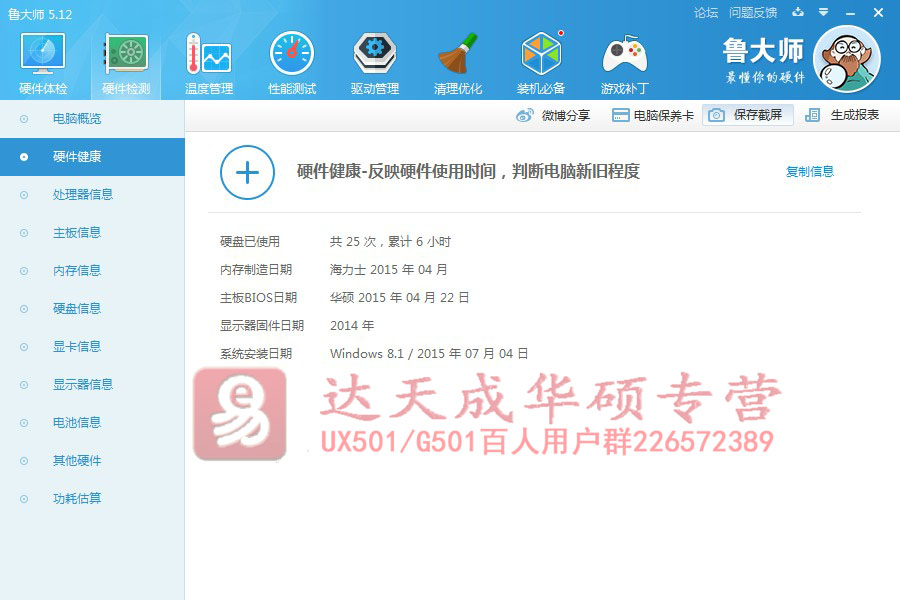This screenshot has width=900, height=600.
Task: Click the radio dot beside 电池信息
Action: pos(24,423)
